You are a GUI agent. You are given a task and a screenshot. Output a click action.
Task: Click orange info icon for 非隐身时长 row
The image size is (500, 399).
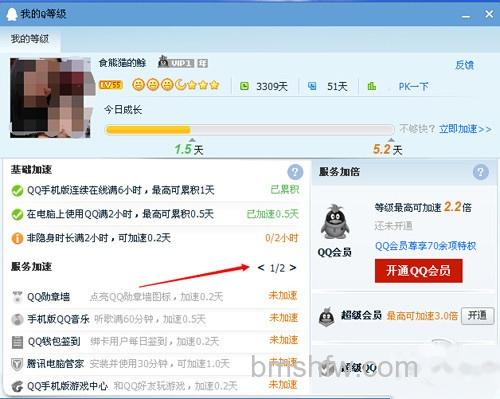tap(17, 238)
